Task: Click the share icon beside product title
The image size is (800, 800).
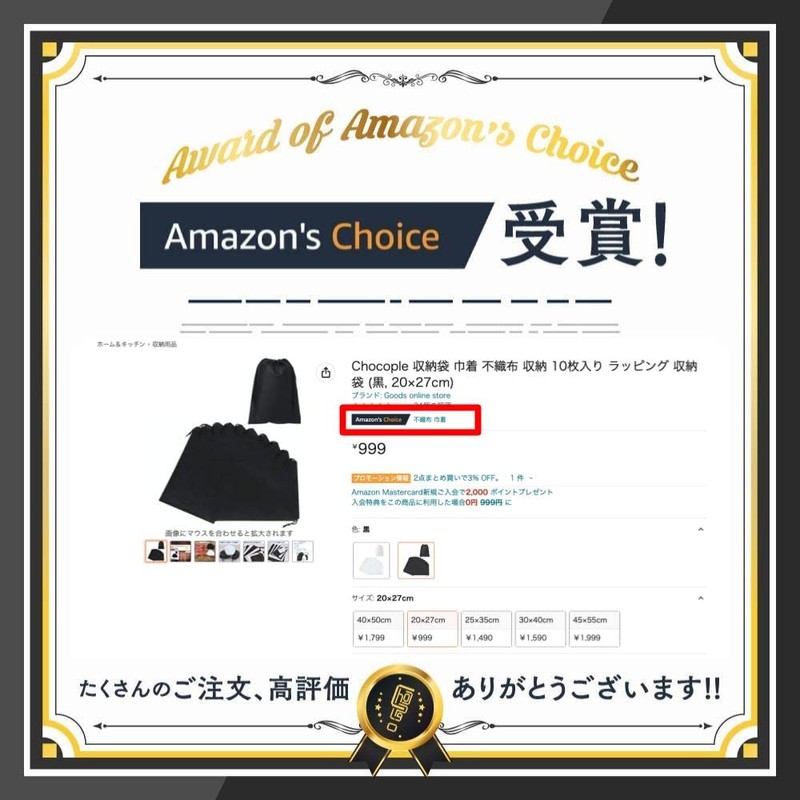Action: 326,372
